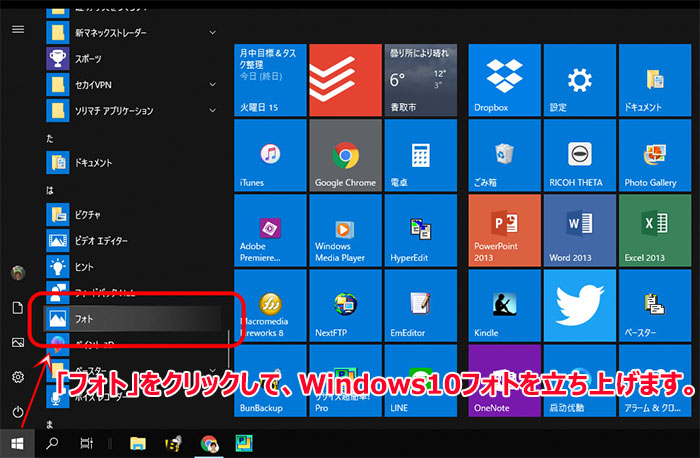Open the ごみ箱 recycle bin tile
Image resolution: width=700 pixels, height=458 pixels.
[504, 155]
